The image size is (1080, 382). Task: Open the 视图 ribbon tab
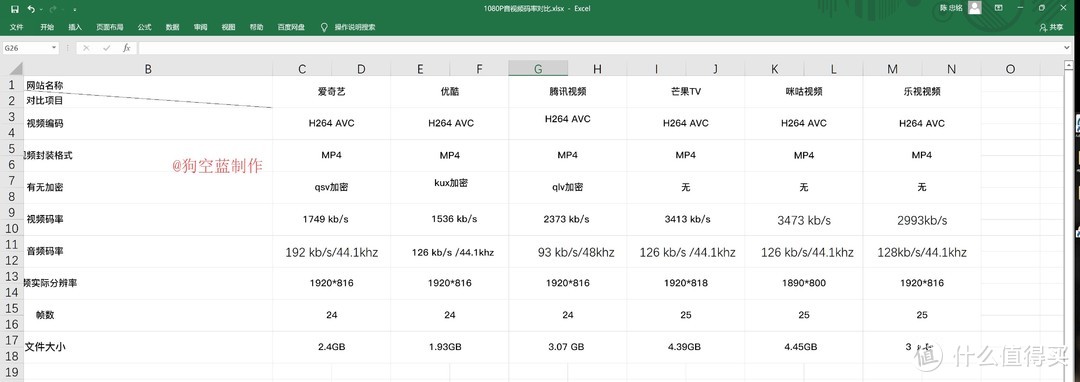(228, 27)
